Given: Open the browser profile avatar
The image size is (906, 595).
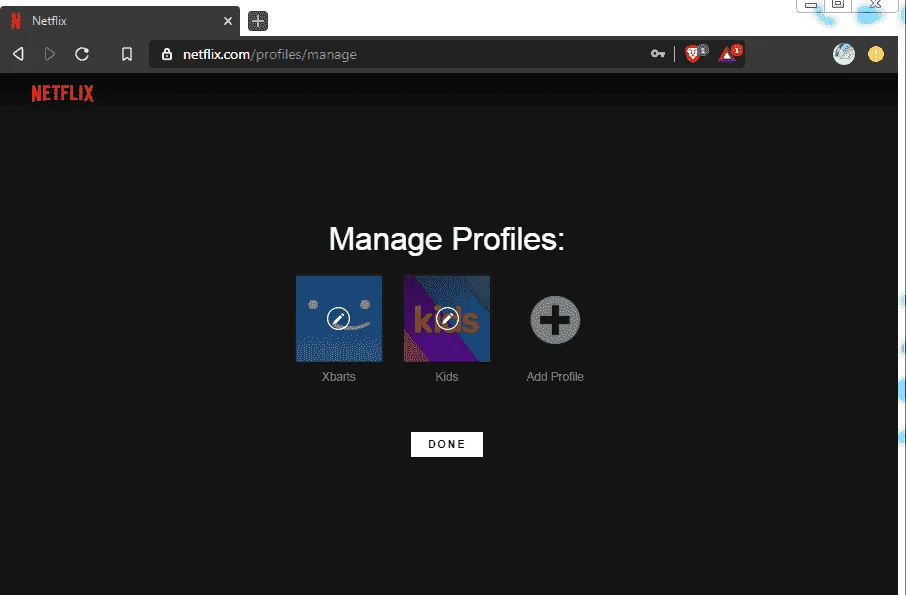Looking at the screenshot, I should (x=844, y=54).
